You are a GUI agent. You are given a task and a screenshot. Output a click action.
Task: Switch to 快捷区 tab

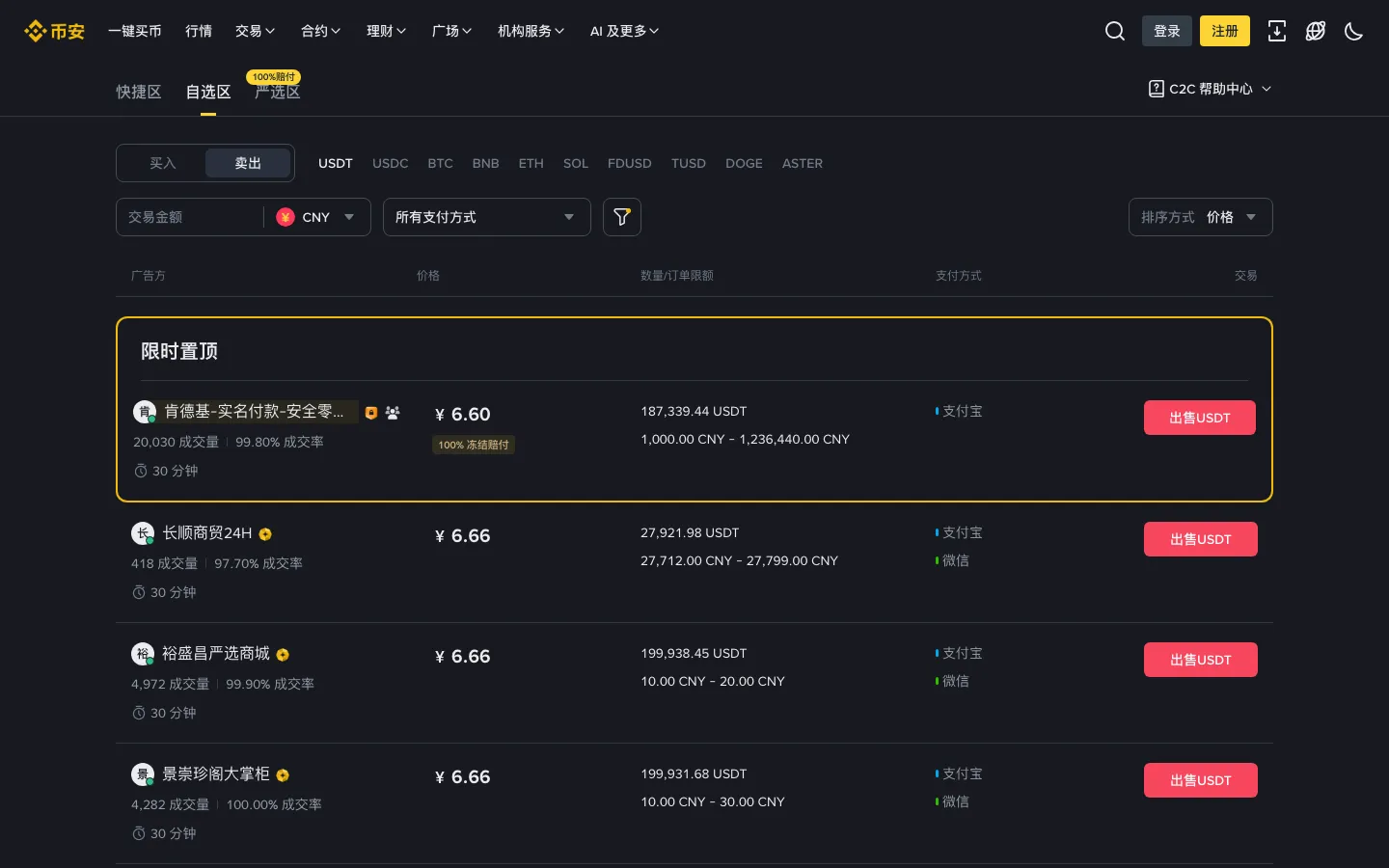pyautogui.click(x=139, y=92)
